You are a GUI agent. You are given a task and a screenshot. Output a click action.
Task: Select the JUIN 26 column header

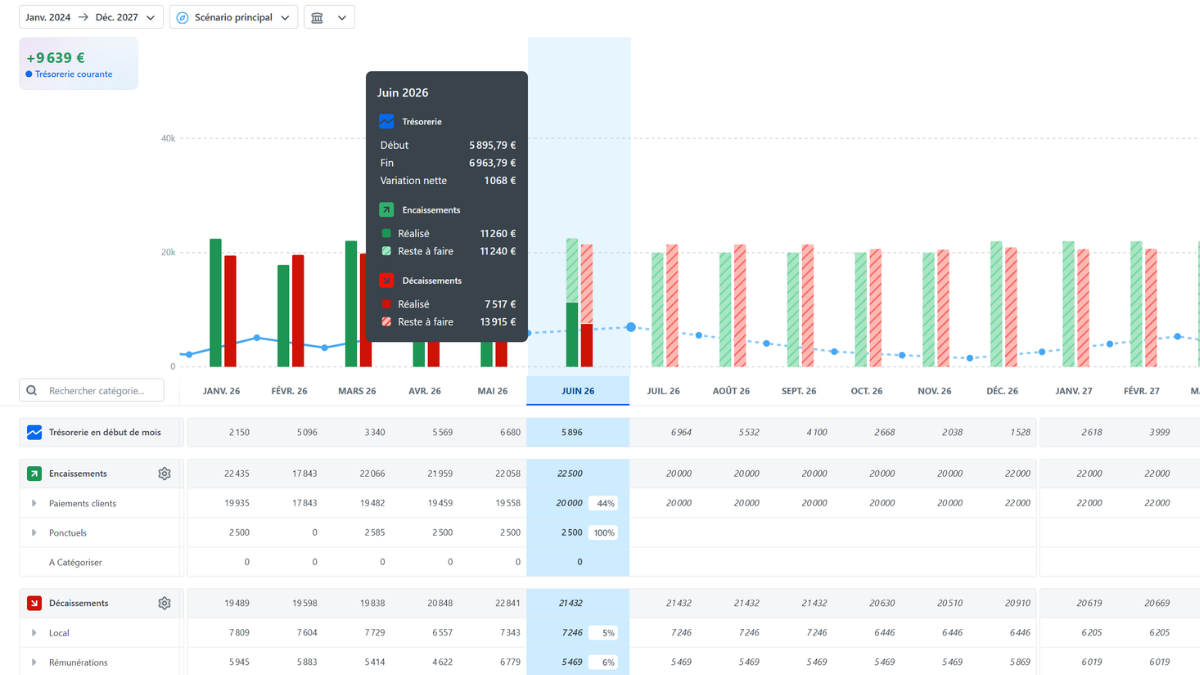578,391
